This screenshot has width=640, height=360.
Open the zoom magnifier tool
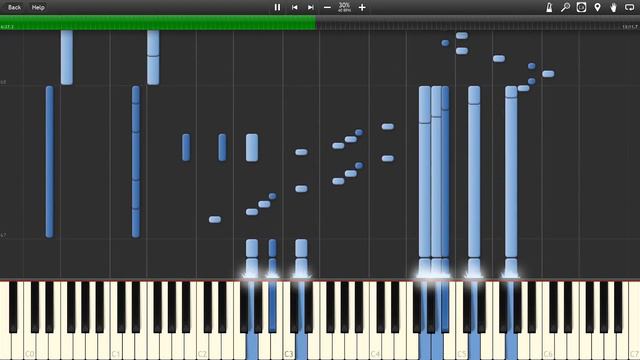(565, 7)
